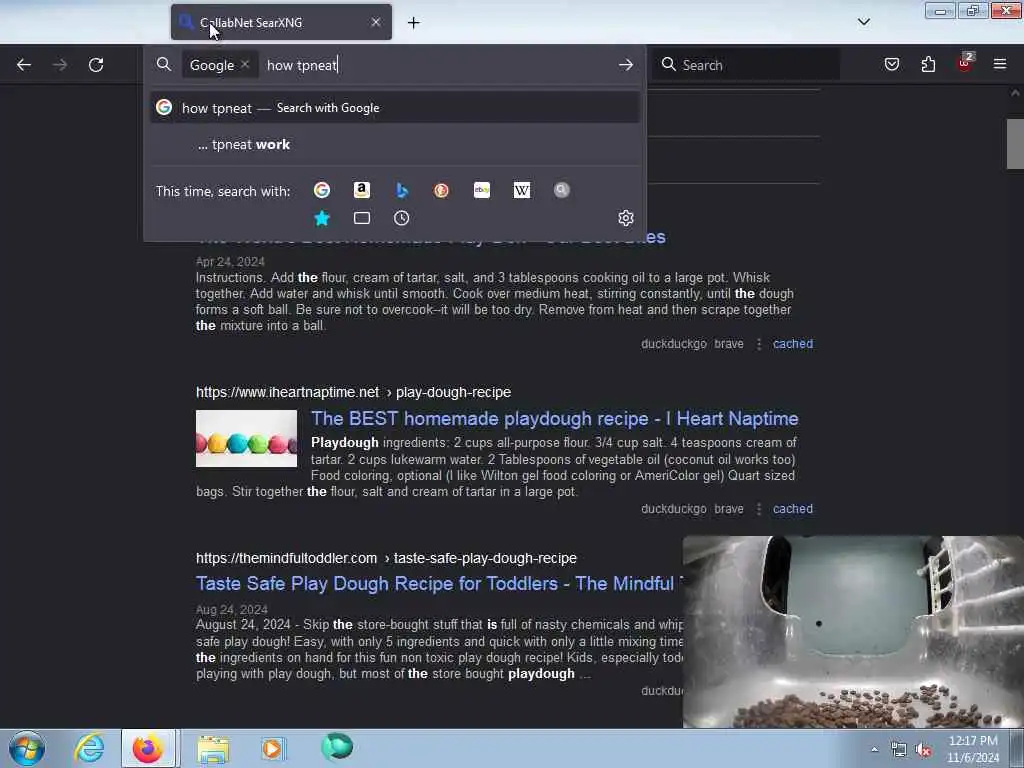
Task: Open the Firefox hamburger menu
Action: (x=1000, y=64)
